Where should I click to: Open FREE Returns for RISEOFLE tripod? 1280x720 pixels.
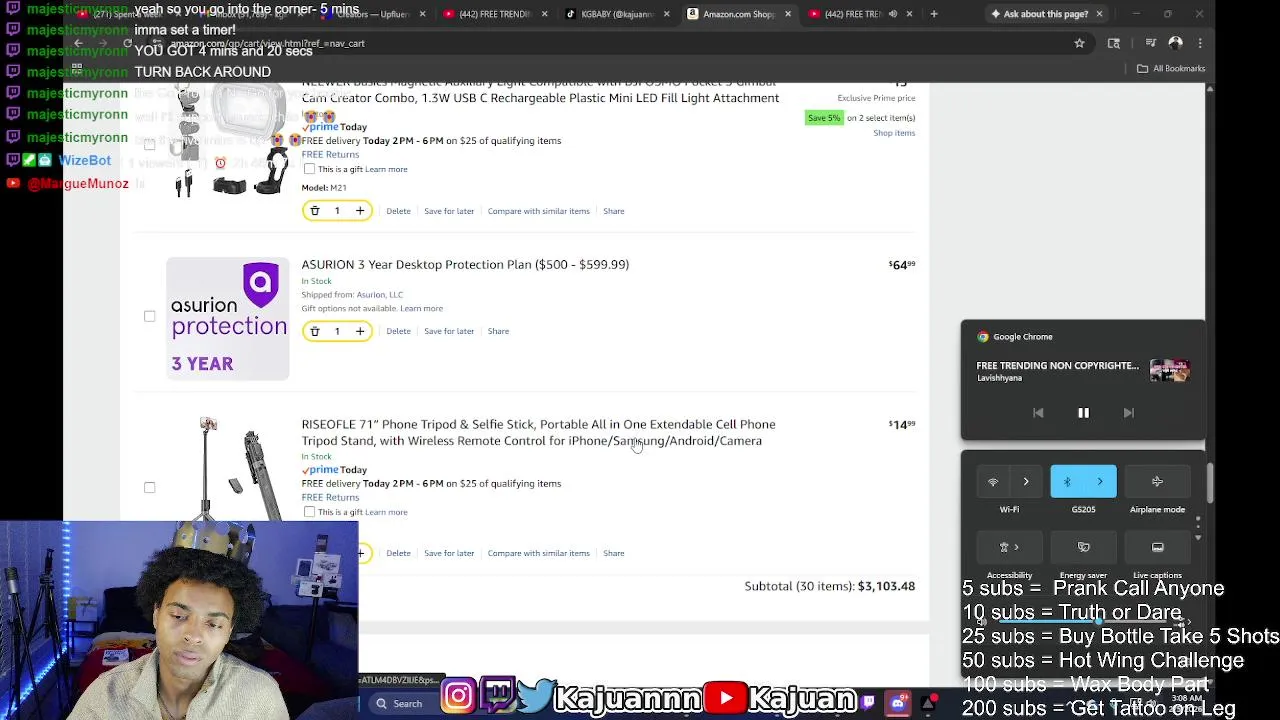[x=330, y=497]
